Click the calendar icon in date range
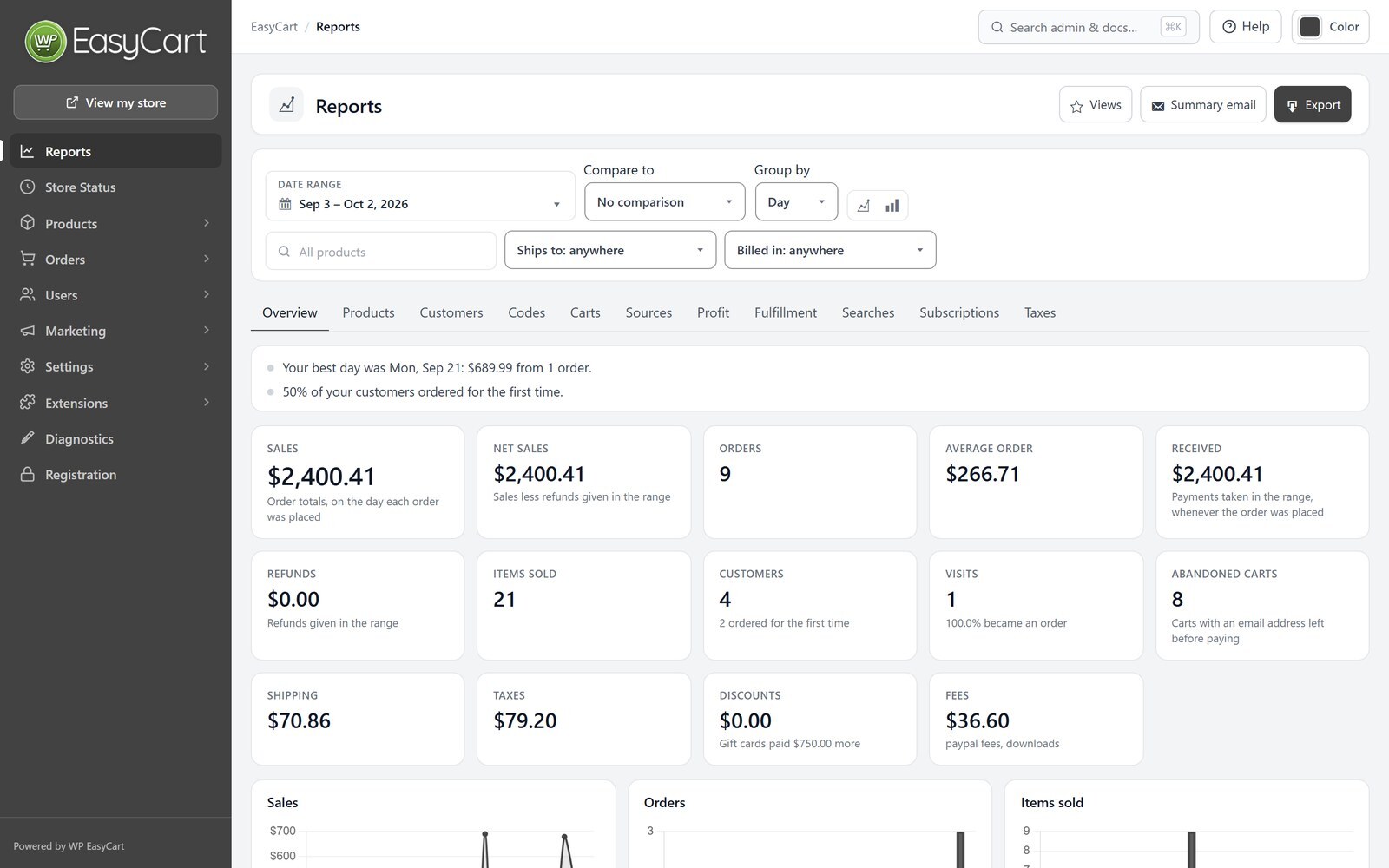This screenshot has height=868, width=1389. pyautogui.click(x=285, y=204)
